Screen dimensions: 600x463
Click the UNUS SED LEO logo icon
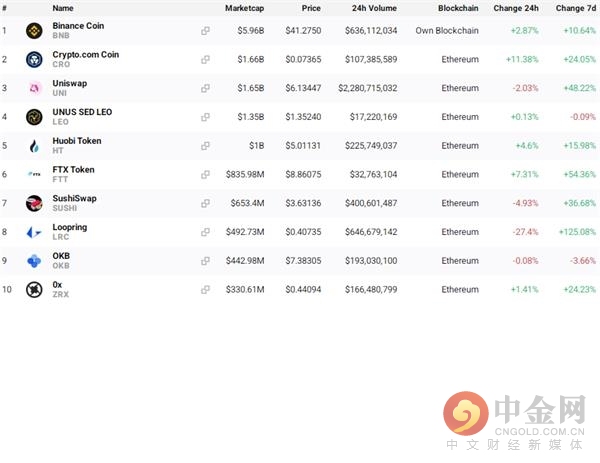[34, 117]
